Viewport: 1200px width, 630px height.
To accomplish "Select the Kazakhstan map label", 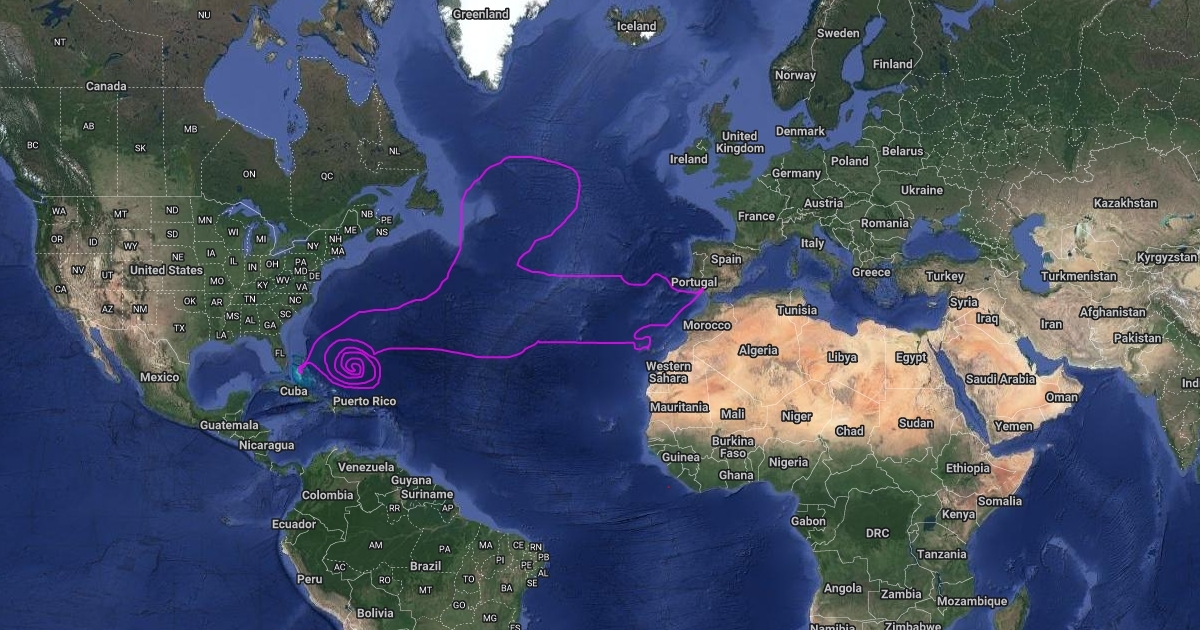I will point(1125,203).
